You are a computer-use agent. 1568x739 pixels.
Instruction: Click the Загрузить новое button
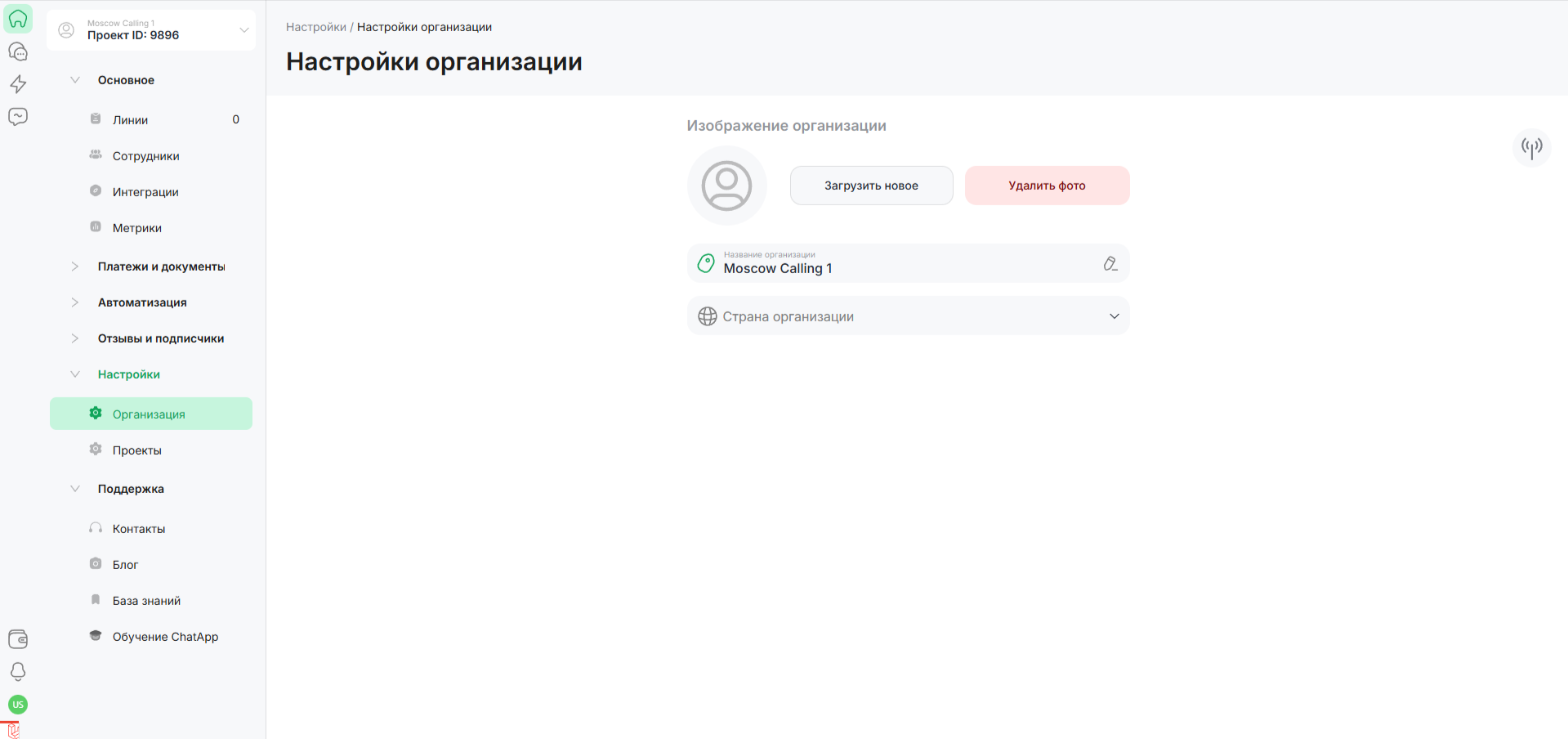tap(871, 186)
